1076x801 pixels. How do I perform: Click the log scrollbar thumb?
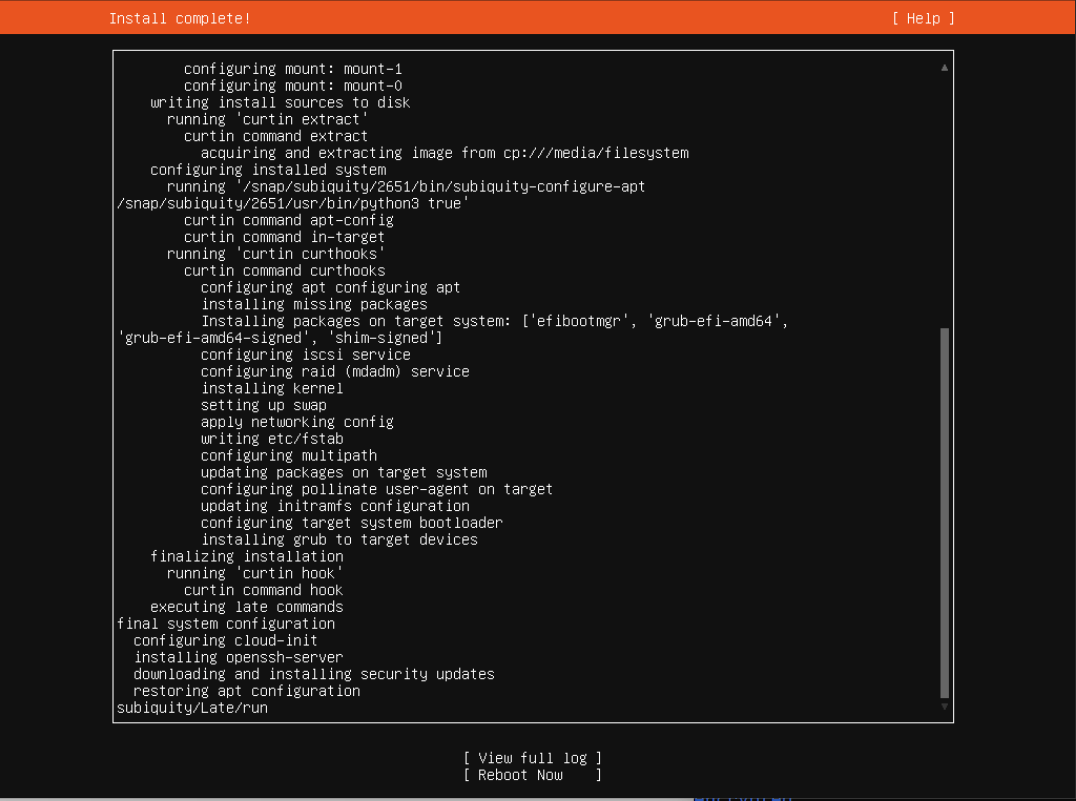tap(944, 513)
